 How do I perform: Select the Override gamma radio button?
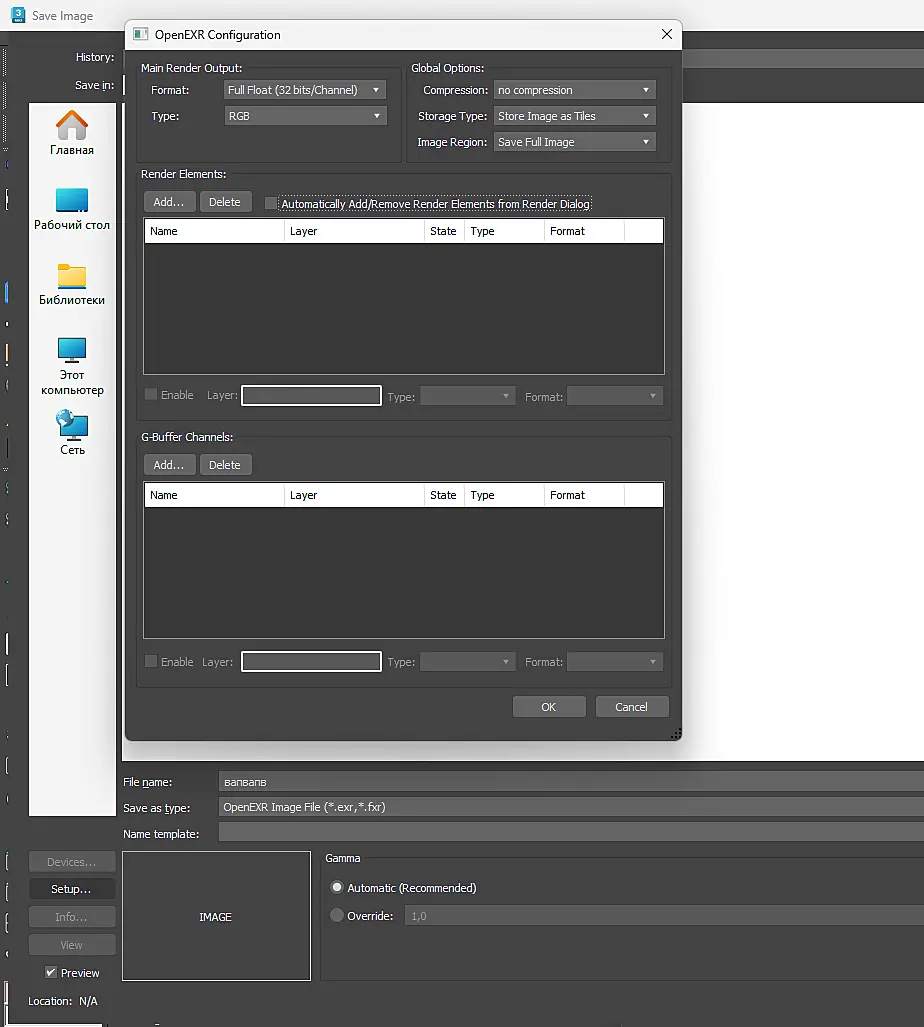[x=337, y=915]
